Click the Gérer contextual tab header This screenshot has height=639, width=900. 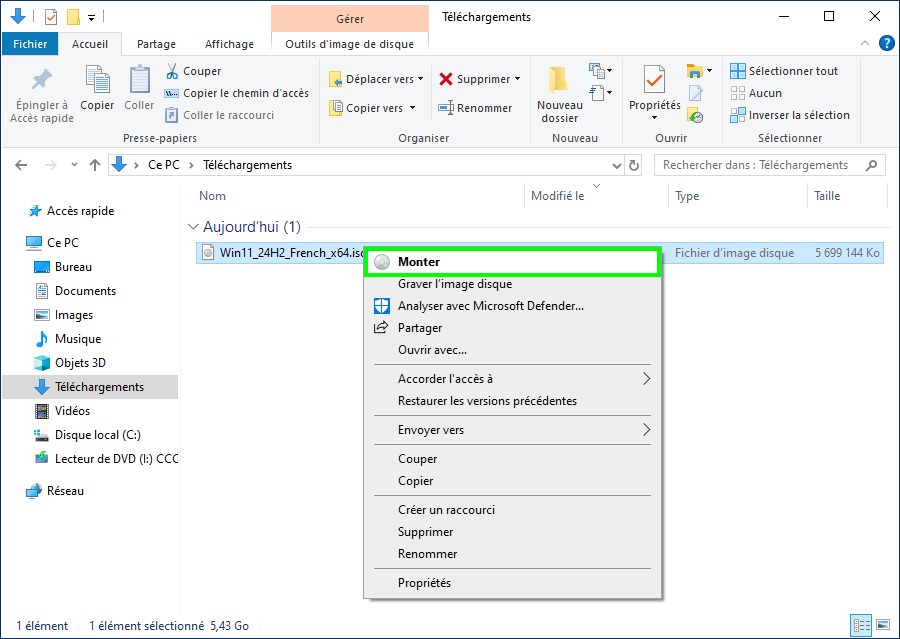[350, 19]
